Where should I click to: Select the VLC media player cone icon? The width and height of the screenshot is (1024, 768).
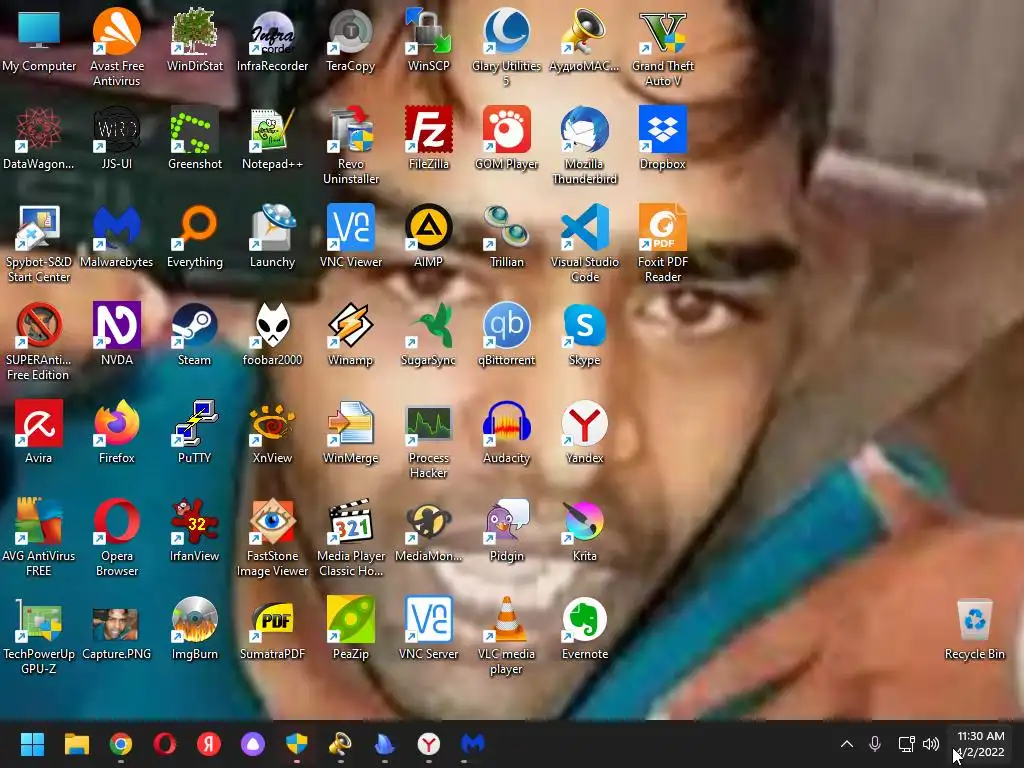coord(506,618)
